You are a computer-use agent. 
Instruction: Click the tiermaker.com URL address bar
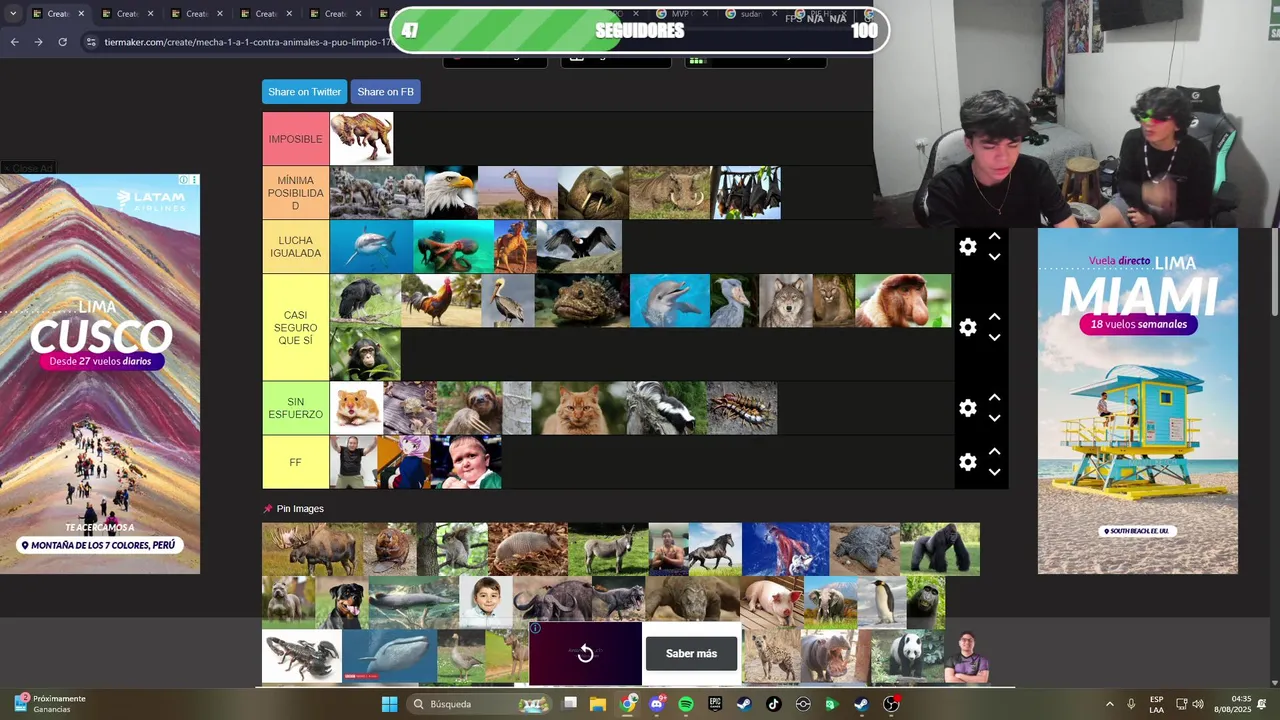247,42
